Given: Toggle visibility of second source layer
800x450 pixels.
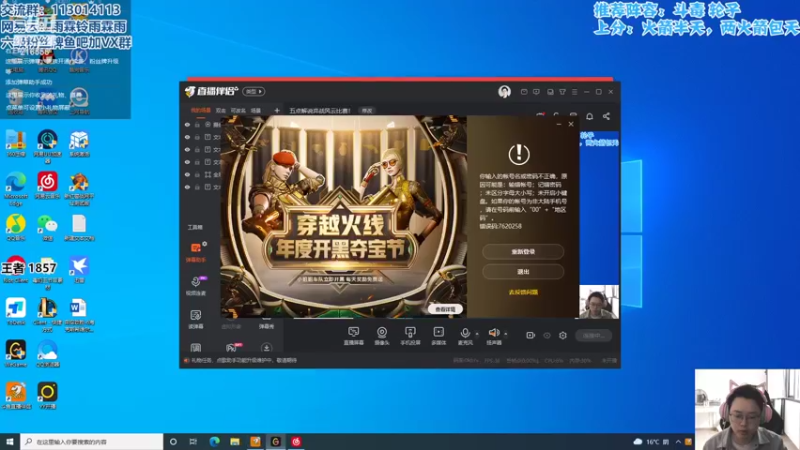Looking at the screenshot, I should click(x=187, y=137).
